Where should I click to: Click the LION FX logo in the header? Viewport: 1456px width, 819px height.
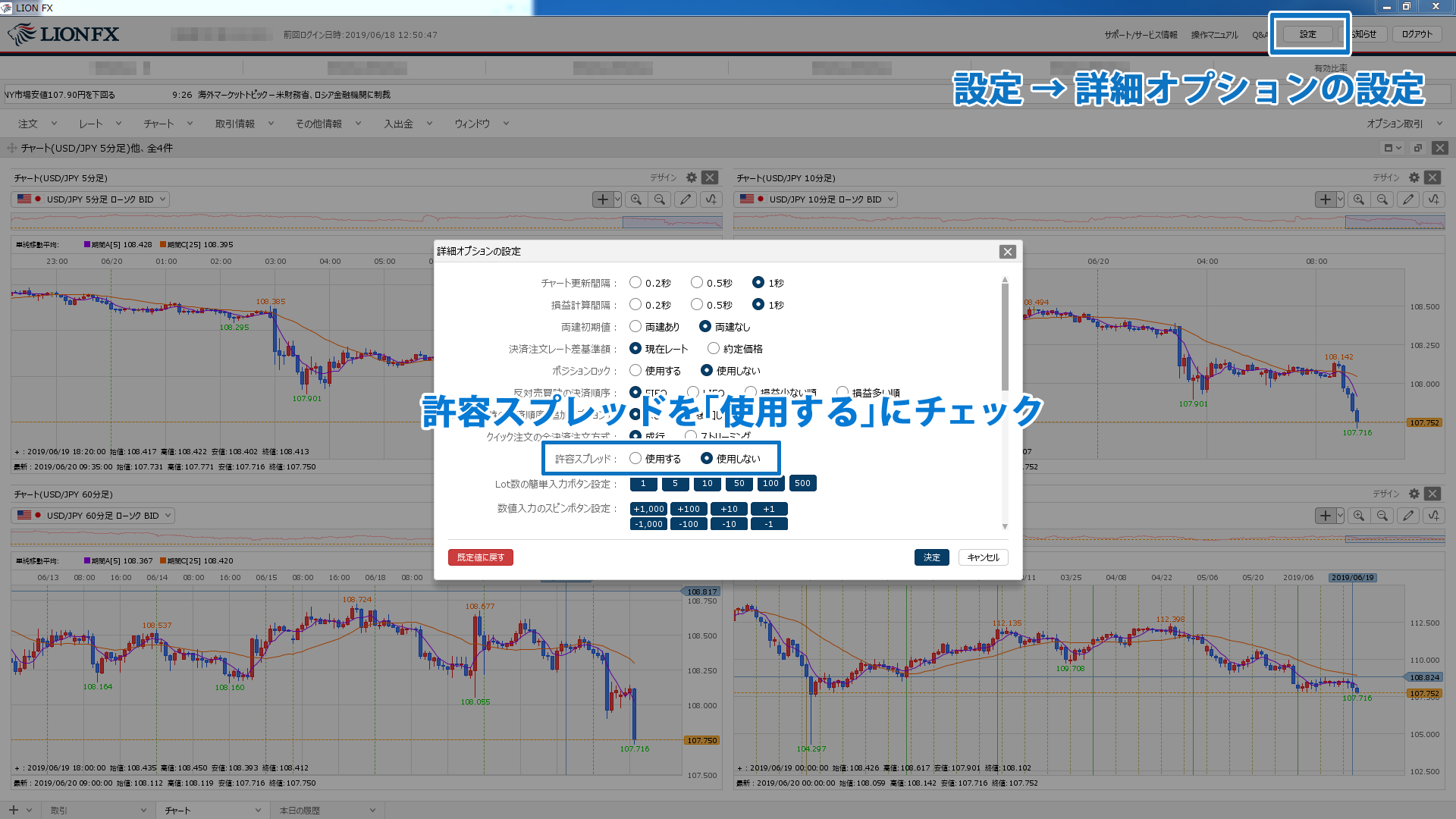coord(63,33)
